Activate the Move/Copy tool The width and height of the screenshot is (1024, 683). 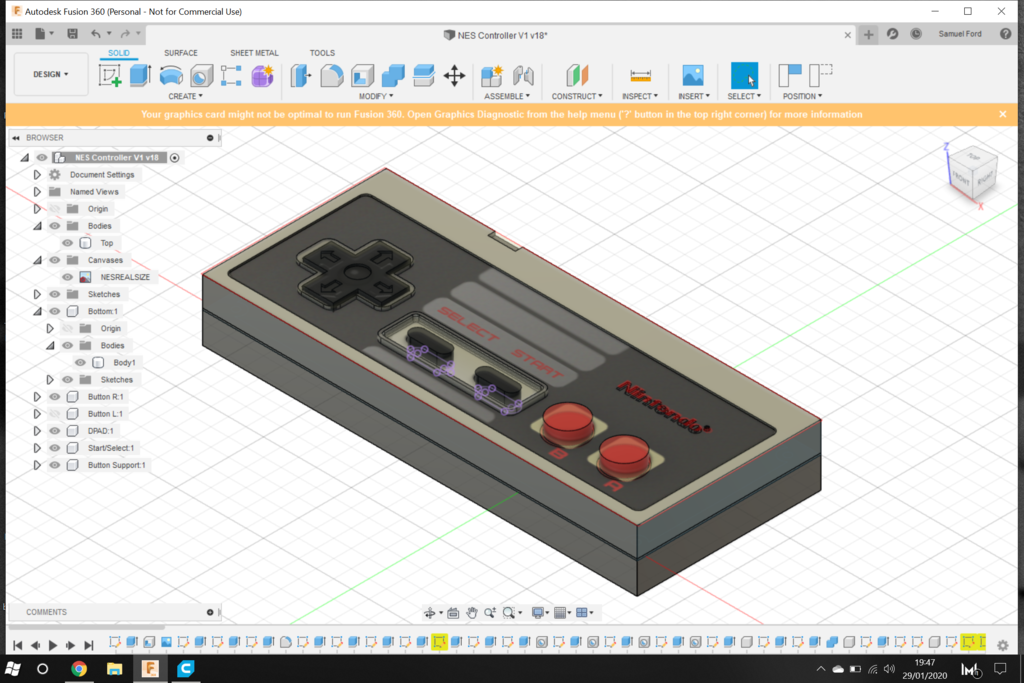455,76
